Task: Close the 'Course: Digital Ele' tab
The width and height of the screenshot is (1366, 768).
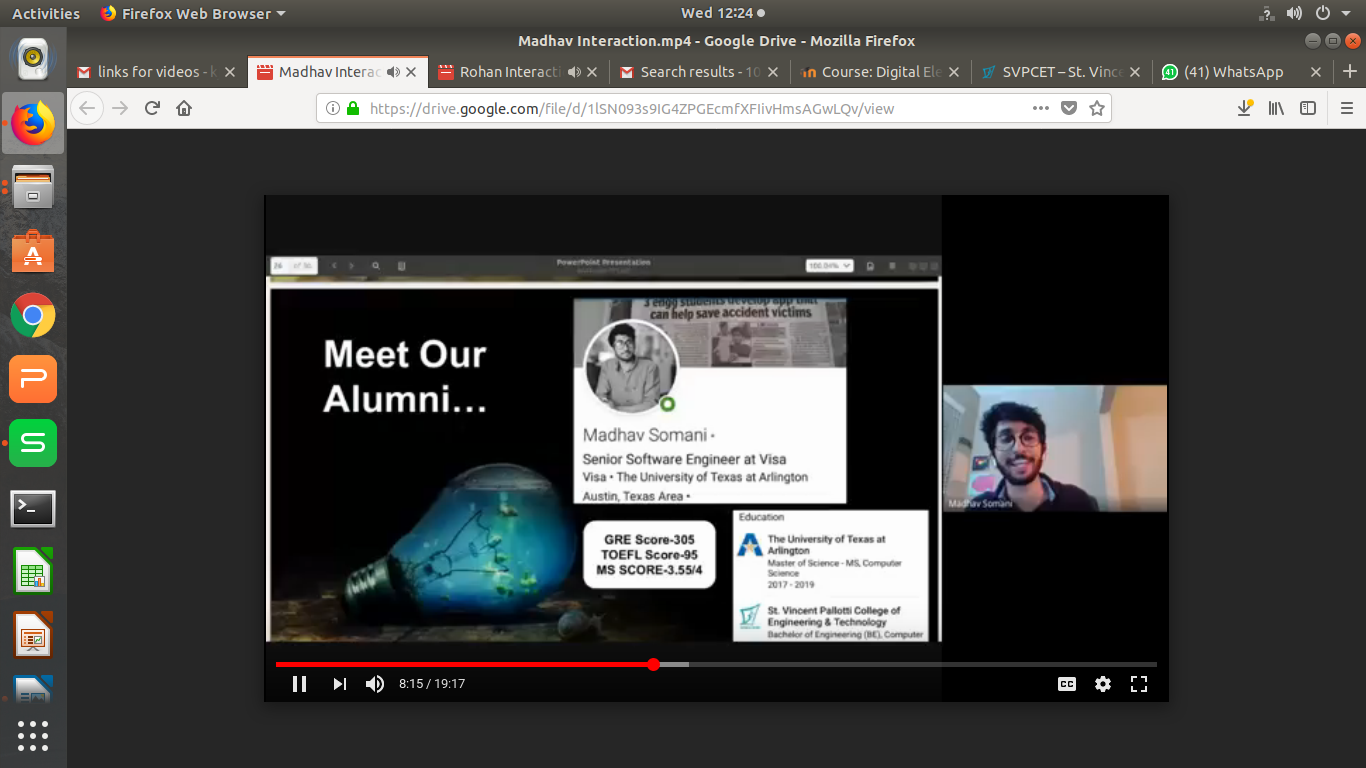Action: click(x=954, y=72)
